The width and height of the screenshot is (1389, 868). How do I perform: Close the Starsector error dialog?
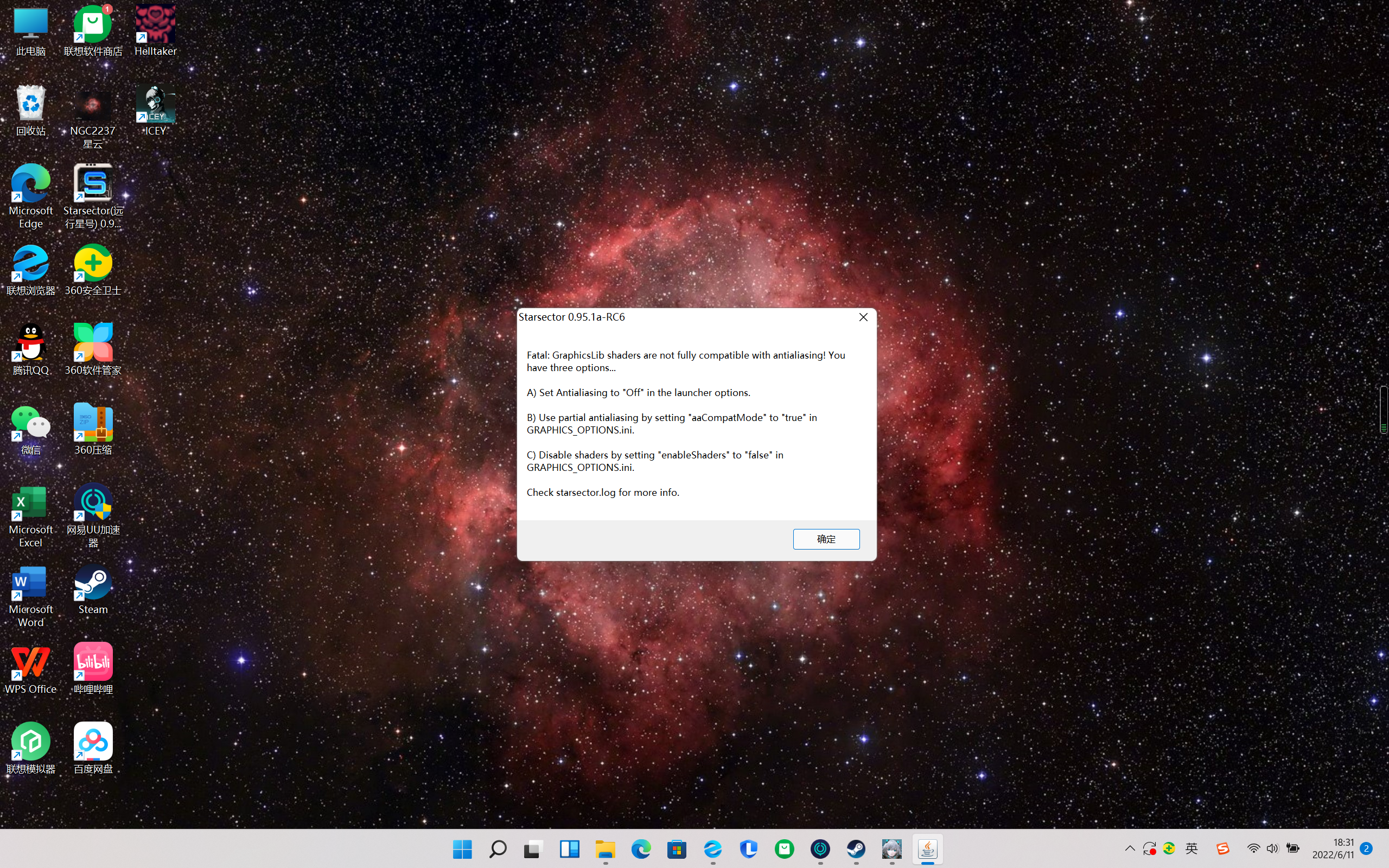pyautogui.click(x=863, y=317)
